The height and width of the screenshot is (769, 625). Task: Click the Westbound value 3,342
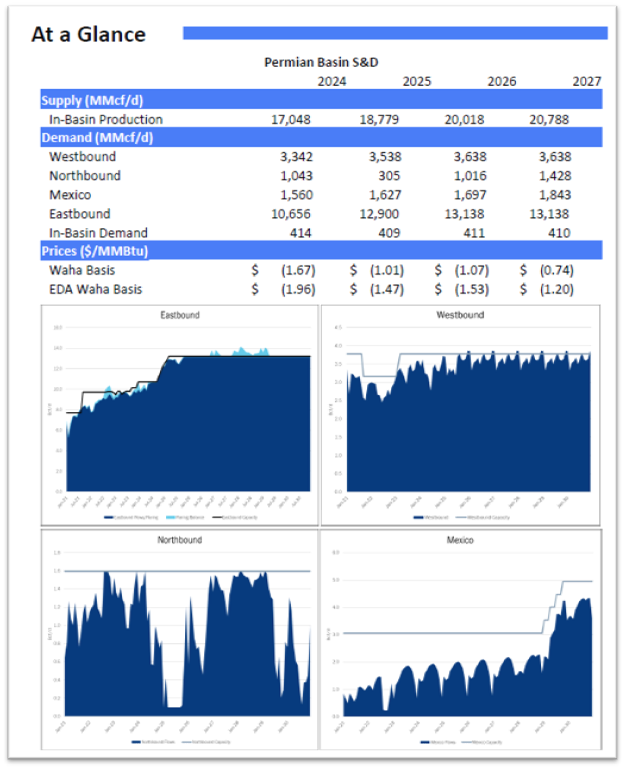click(x=296, y=157)
